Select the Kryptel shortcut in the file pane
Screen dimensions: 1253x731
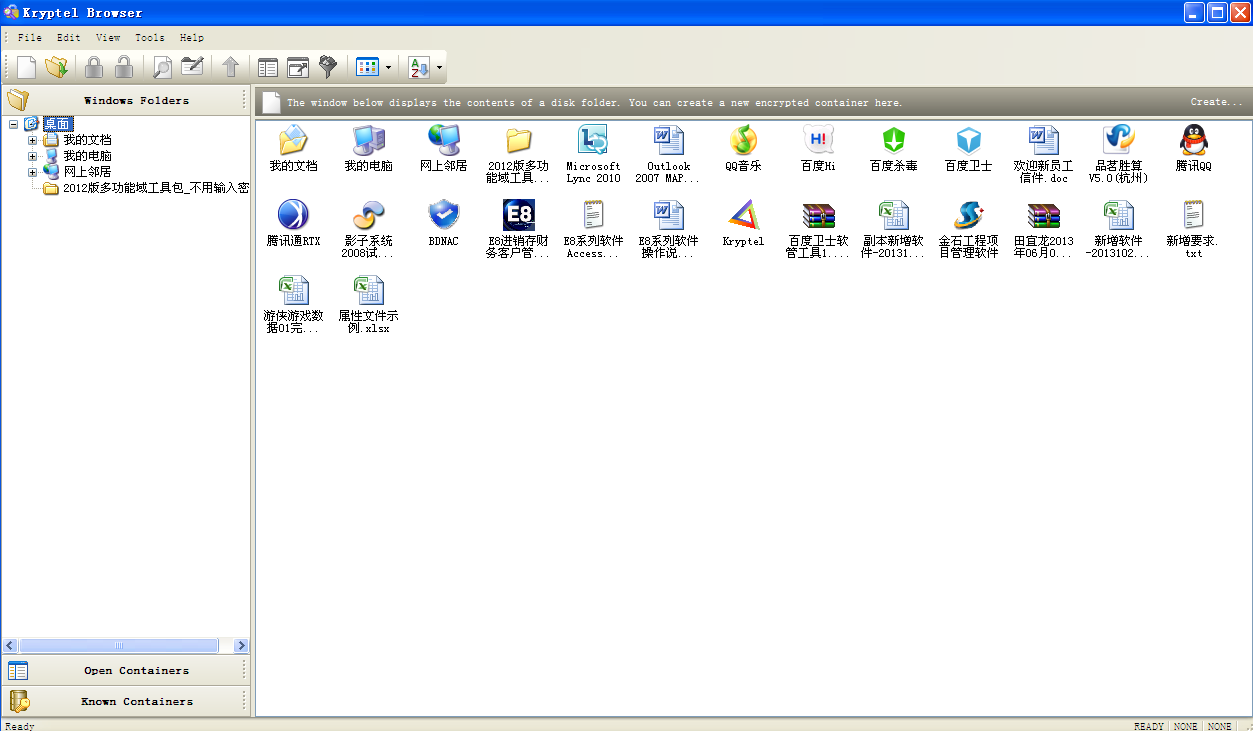(x=743, y=223)
